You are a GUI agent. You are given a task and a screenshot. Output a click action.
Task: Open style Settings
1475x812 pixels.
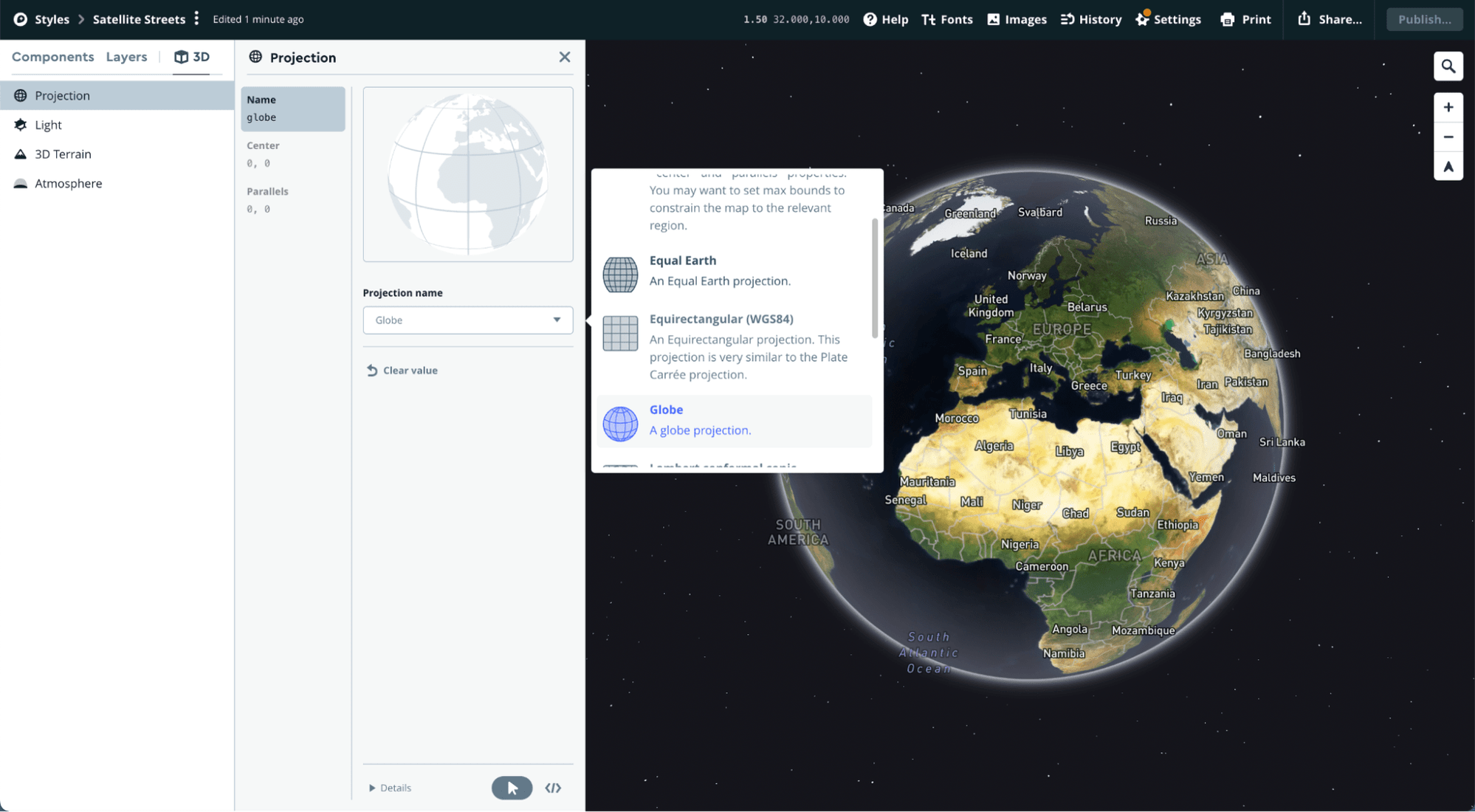pos(1169,19)
